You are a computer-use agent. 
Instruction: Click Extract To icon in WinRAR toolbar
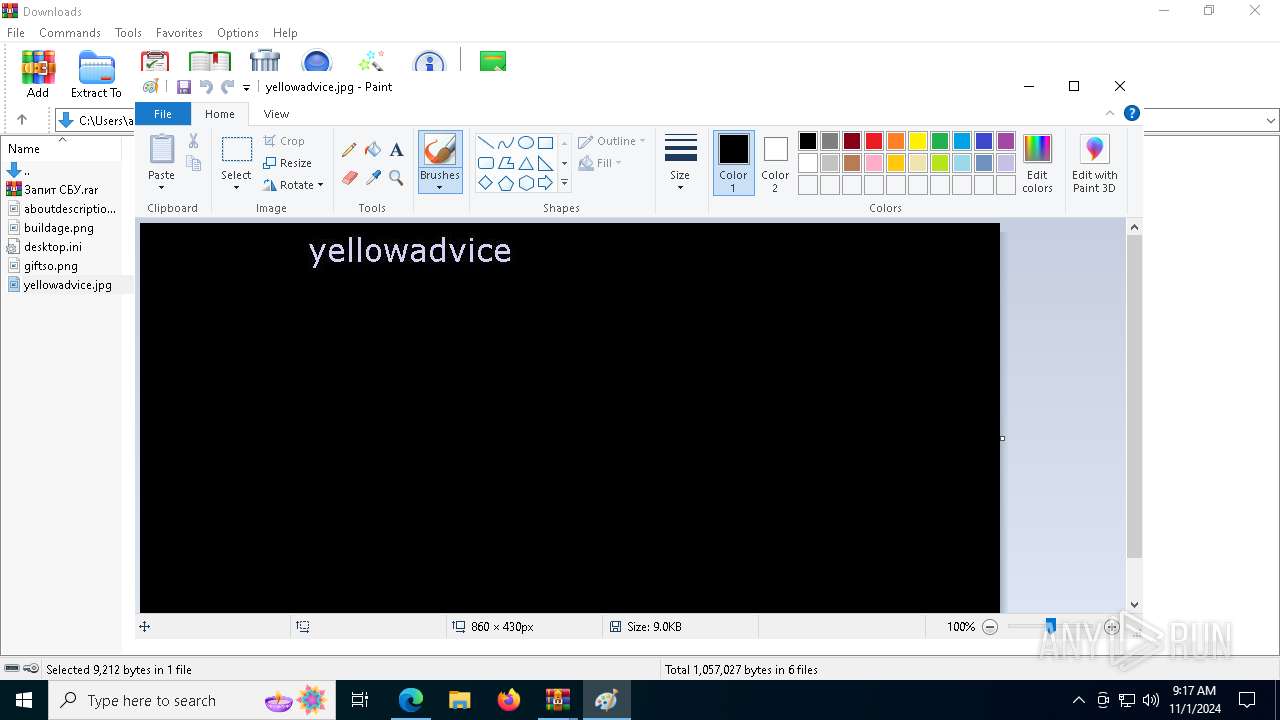tap(96, 75)
